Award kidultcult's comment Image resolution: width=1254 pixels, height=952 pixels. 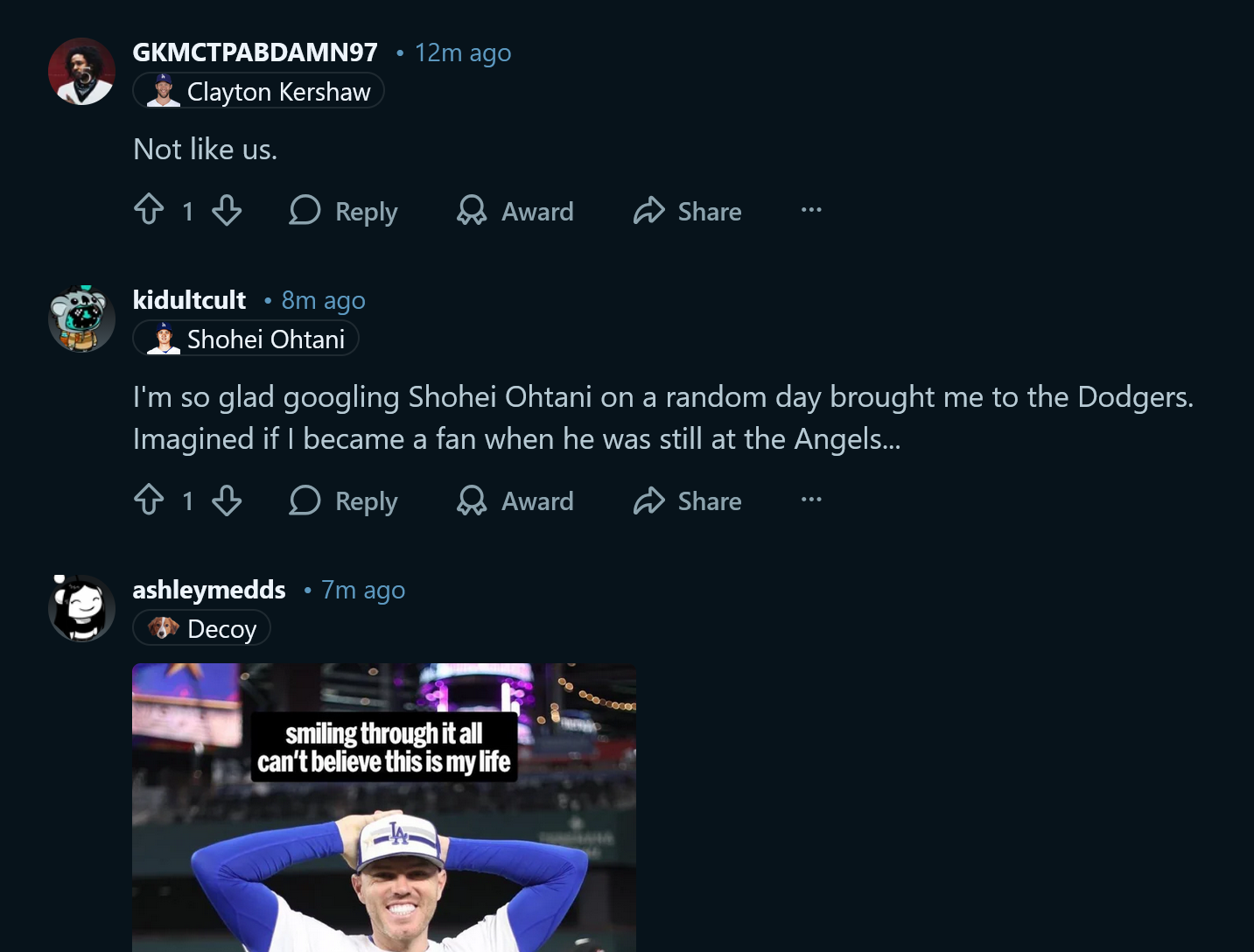[x=515, y=500]
